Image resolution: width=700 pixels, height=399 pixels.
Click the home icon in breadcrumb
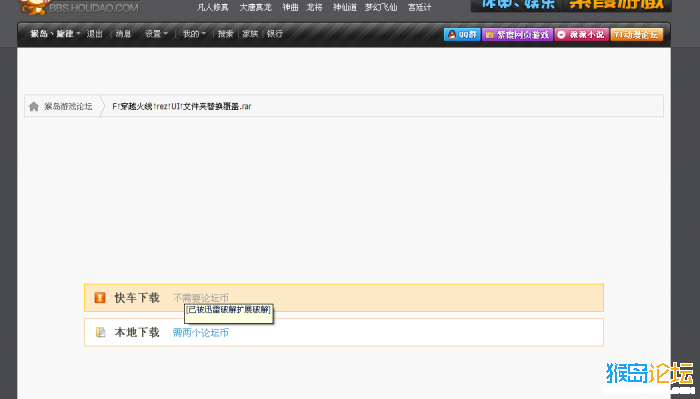pos(33,106)
